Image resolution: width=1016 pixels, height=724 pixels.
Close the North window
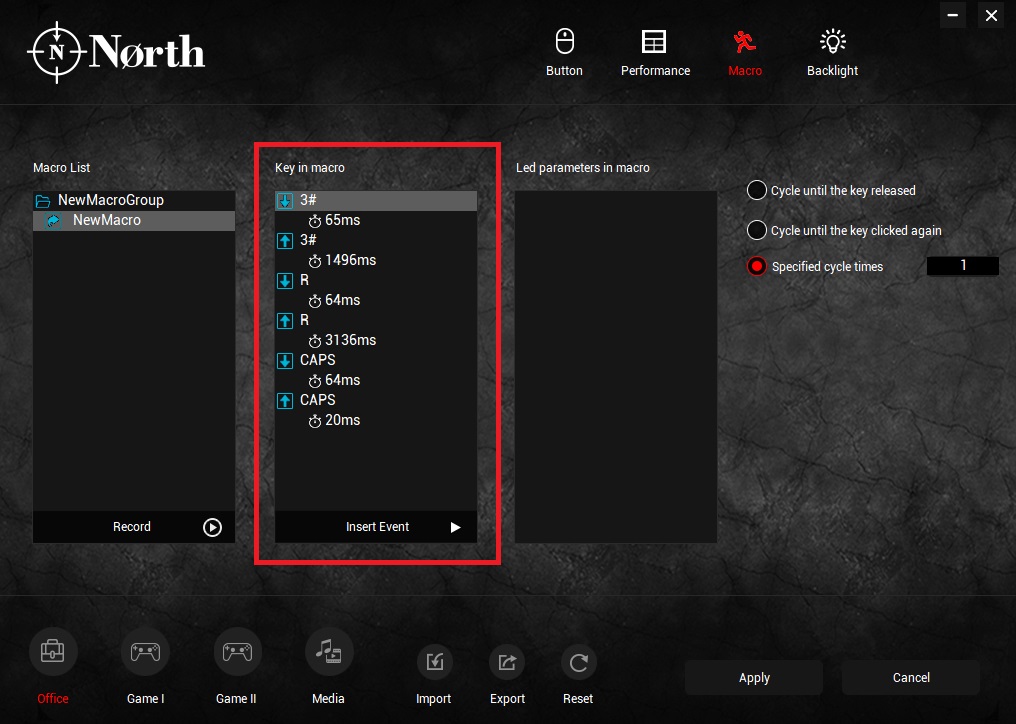pos(991,15)
